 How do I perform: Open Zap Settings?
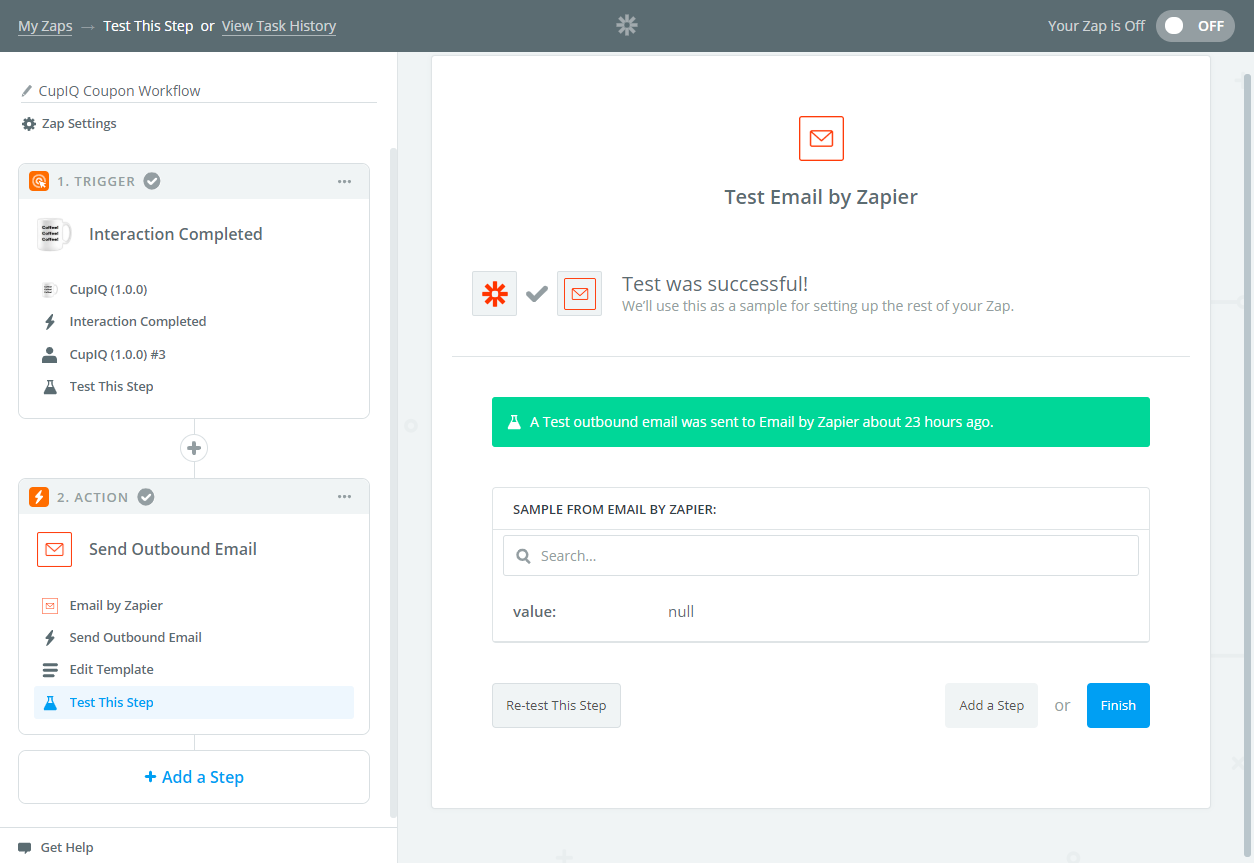tap(69, 124)
